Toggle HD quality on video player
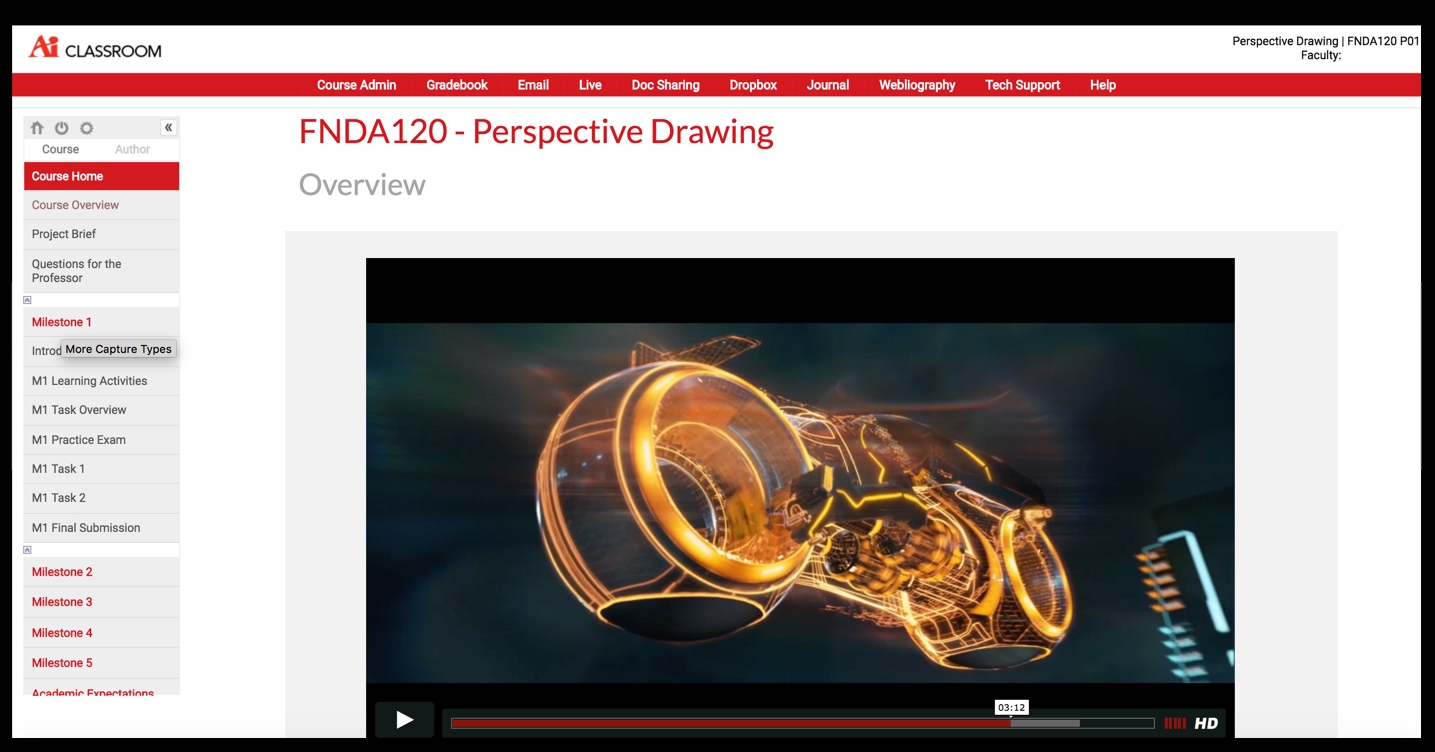 [x=1206, y=723]
